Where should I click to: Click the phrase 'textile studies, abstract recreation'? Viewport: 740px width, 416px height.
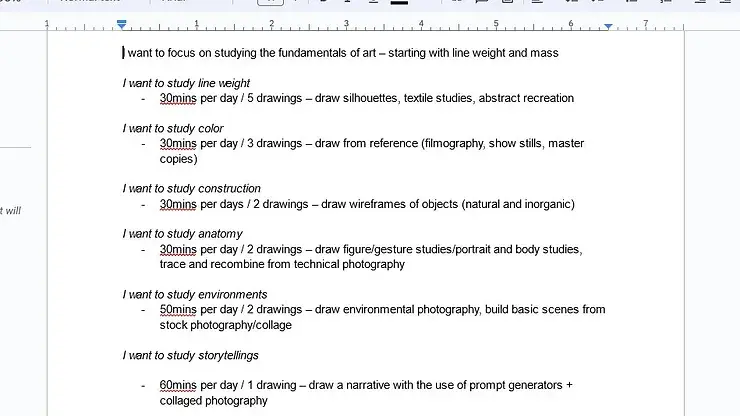(489, 98)
